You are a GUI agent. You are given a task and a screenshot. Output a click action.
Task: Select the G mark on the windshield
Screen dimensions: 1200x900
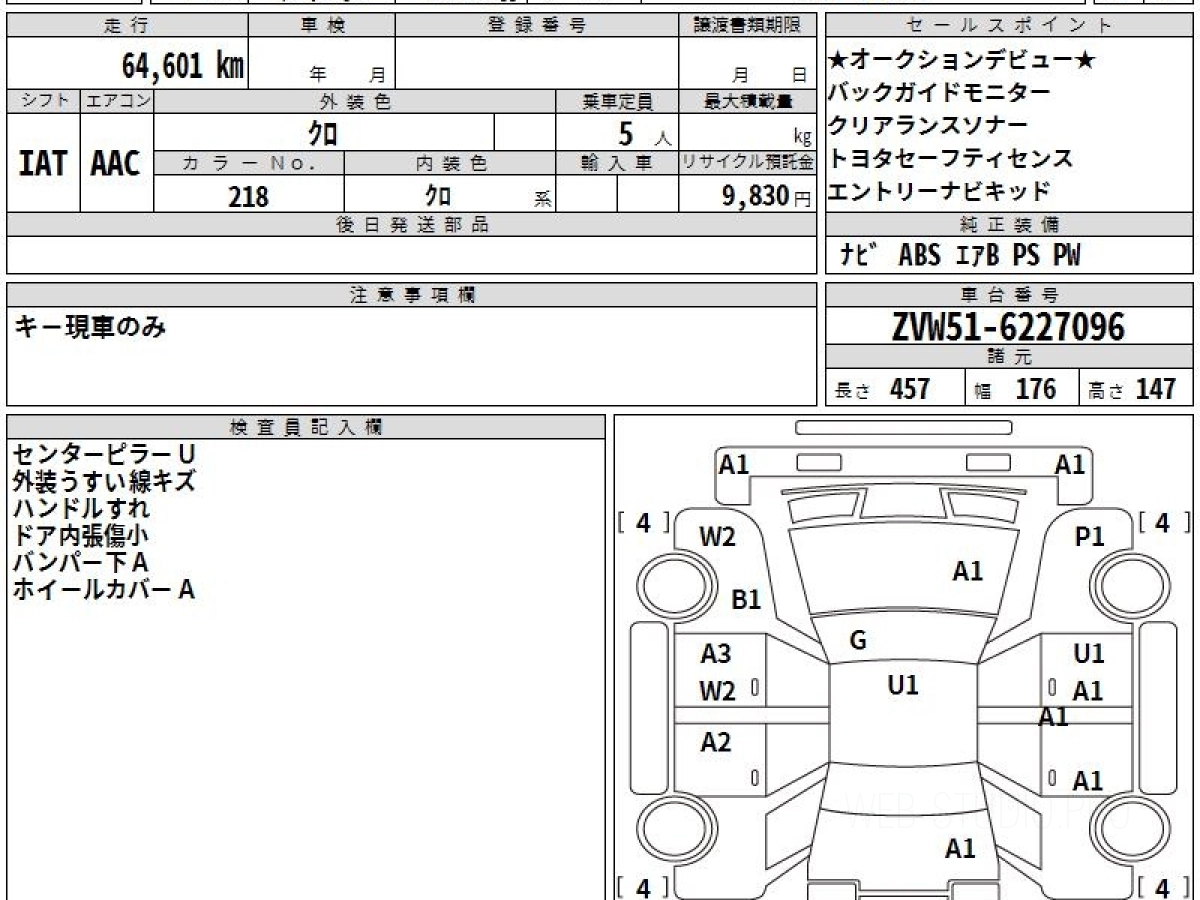click(x=857, y=641)
